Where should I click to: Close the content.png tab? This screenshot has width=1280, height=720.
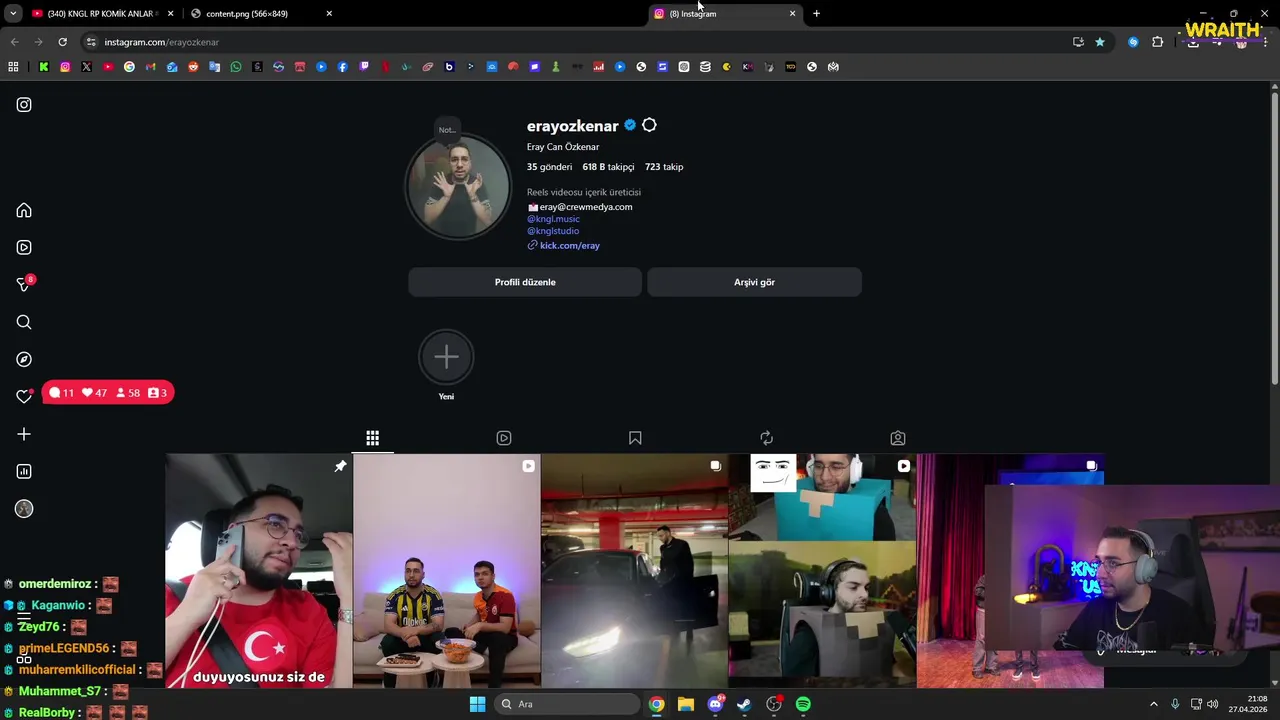(x=329, y=14)
